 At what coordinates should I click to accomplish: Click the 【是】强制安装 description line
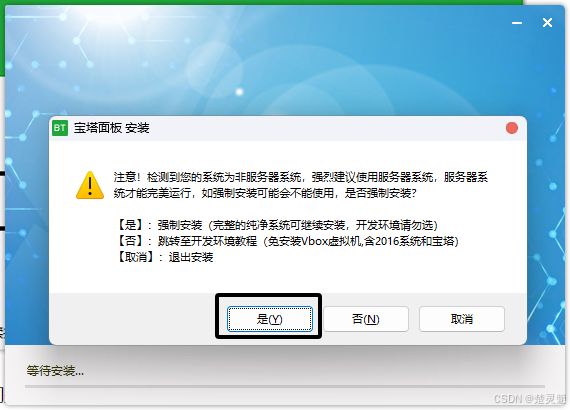point(277,225)
